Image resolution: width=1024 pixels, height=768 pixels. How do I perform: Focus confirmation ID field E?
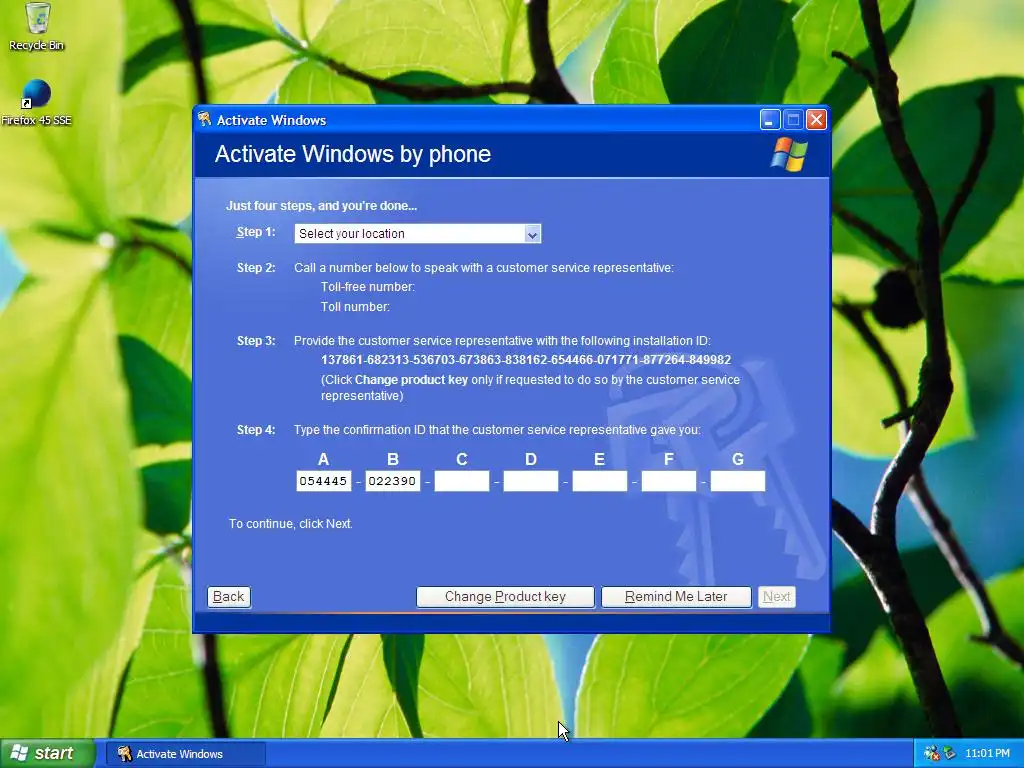pos(600,481)
